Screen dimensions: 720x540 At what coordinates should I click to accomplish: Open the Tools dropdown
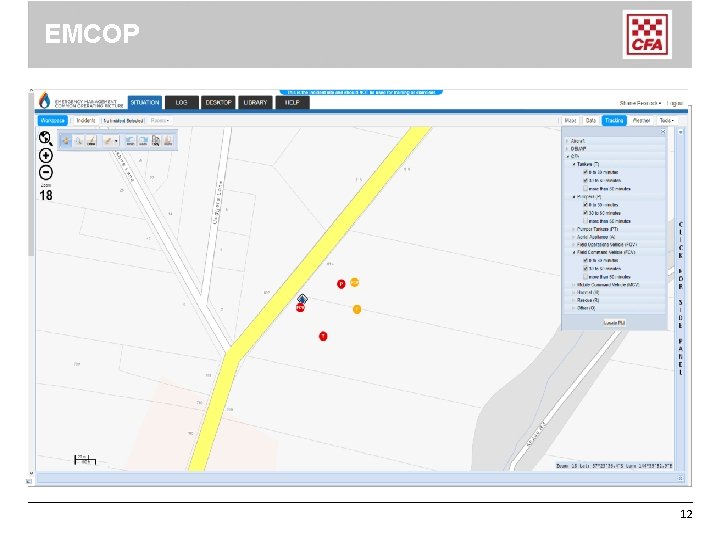(x=666, y=120)
